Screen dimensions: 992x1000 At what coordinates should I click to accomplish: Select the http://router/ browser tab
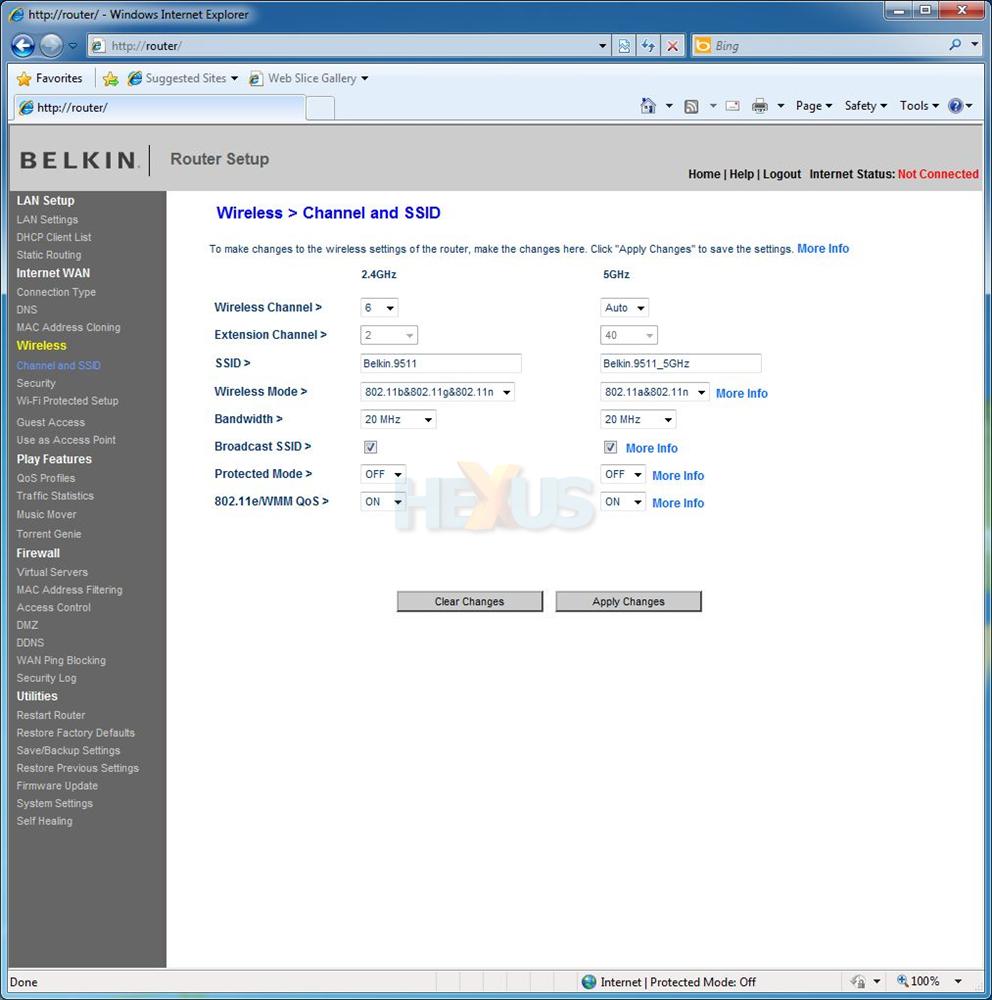coord(157,107)
